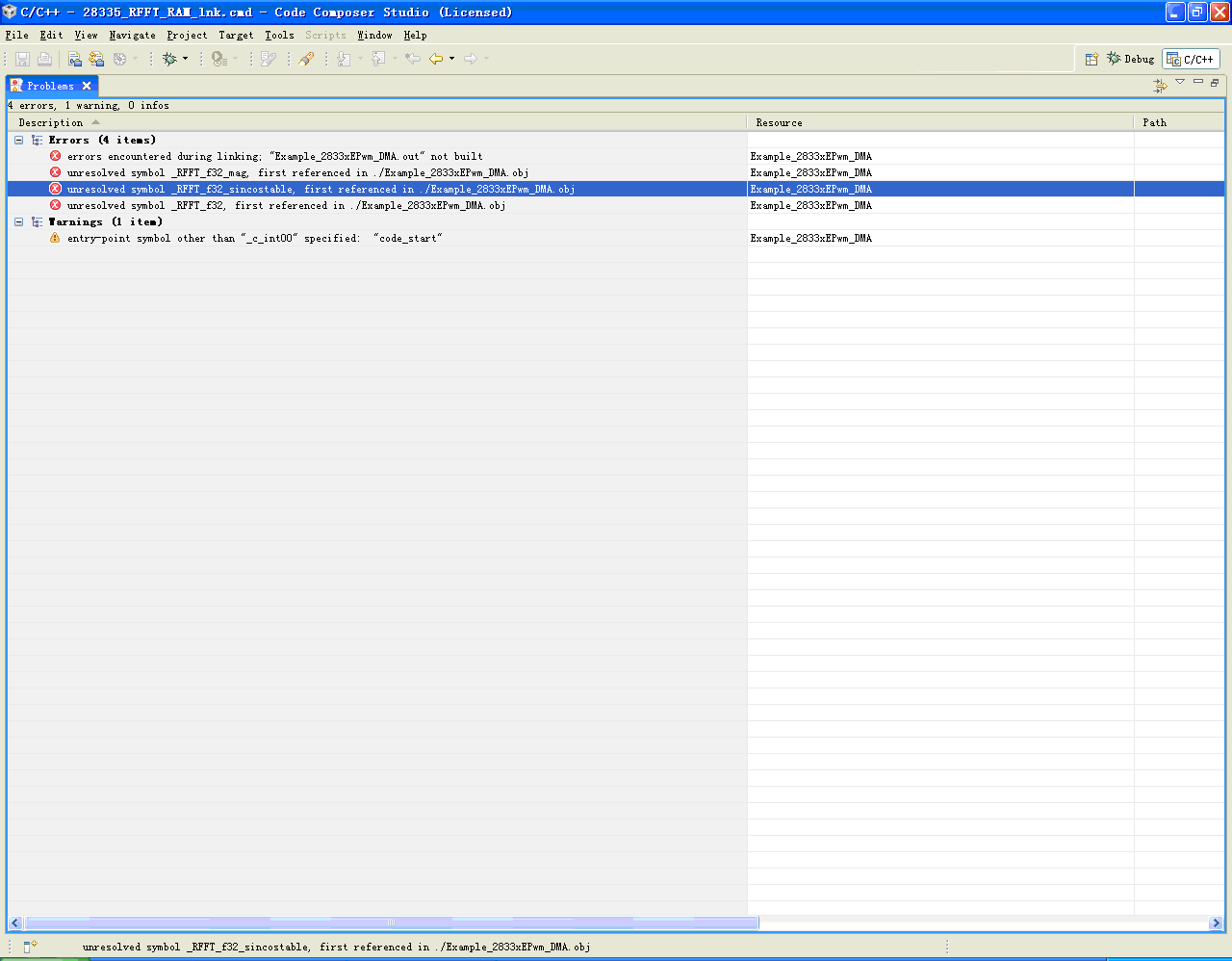Click the red error icon on linking error row
This screenshot has width=1232, height=961.
[x=55, y=156]
